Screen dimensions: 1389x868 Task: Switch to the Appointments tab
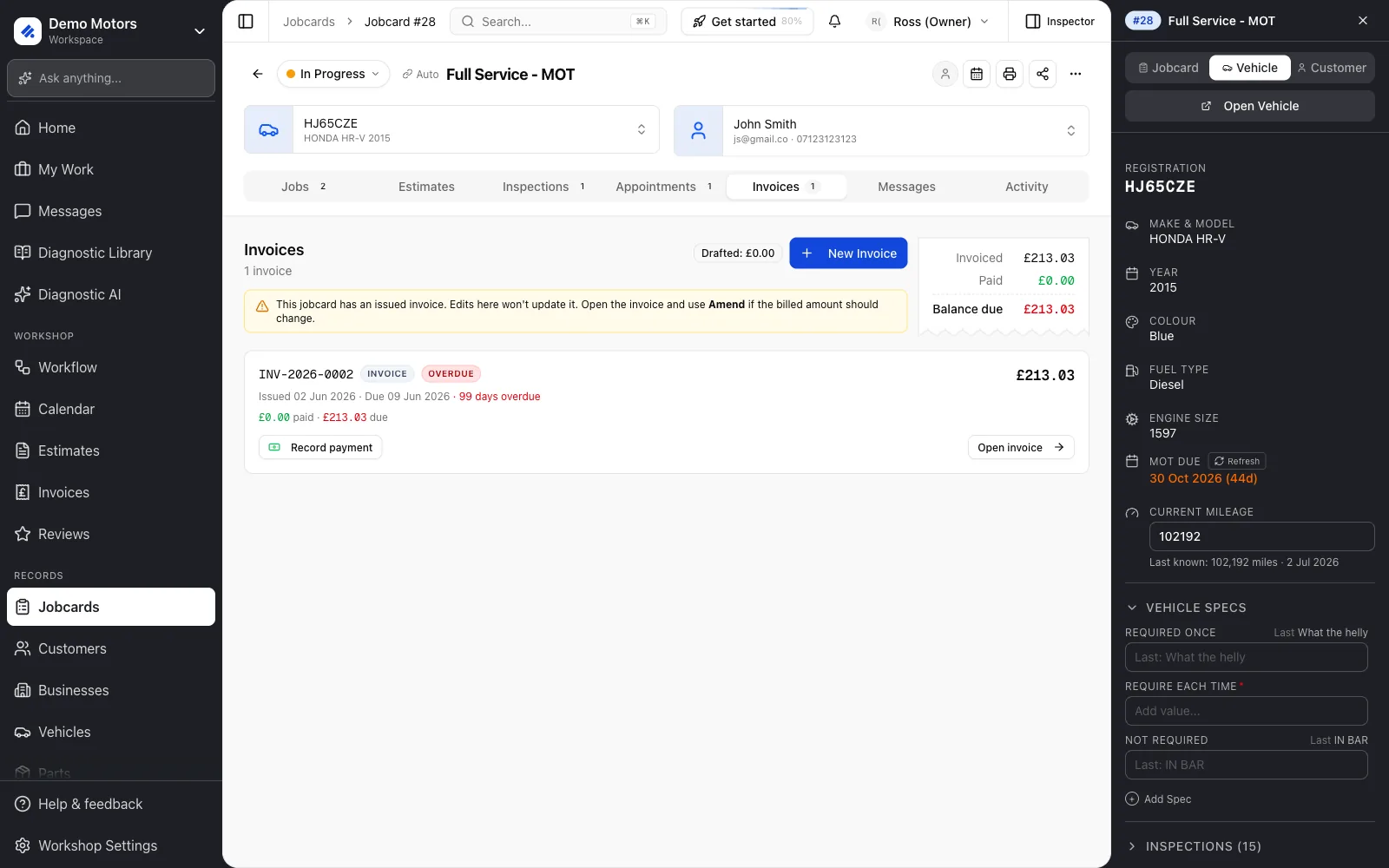(664, 187)
